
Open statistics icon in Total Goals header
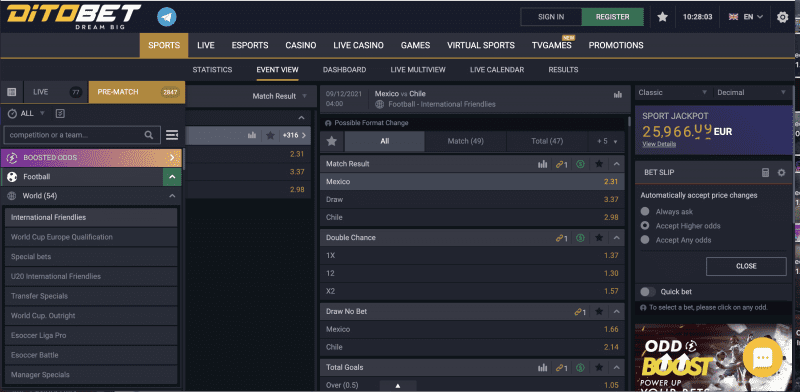(542, 368)
